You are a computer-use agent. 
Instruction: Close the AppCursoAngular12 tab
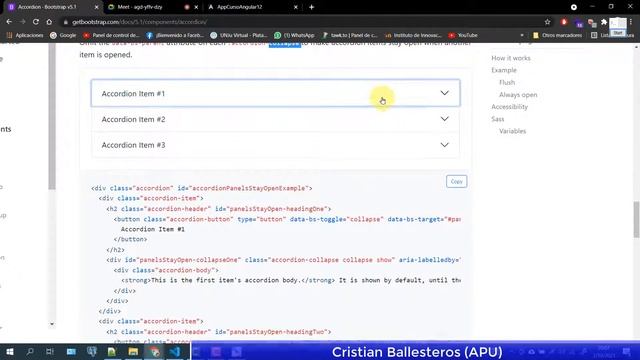pos(296,7)
